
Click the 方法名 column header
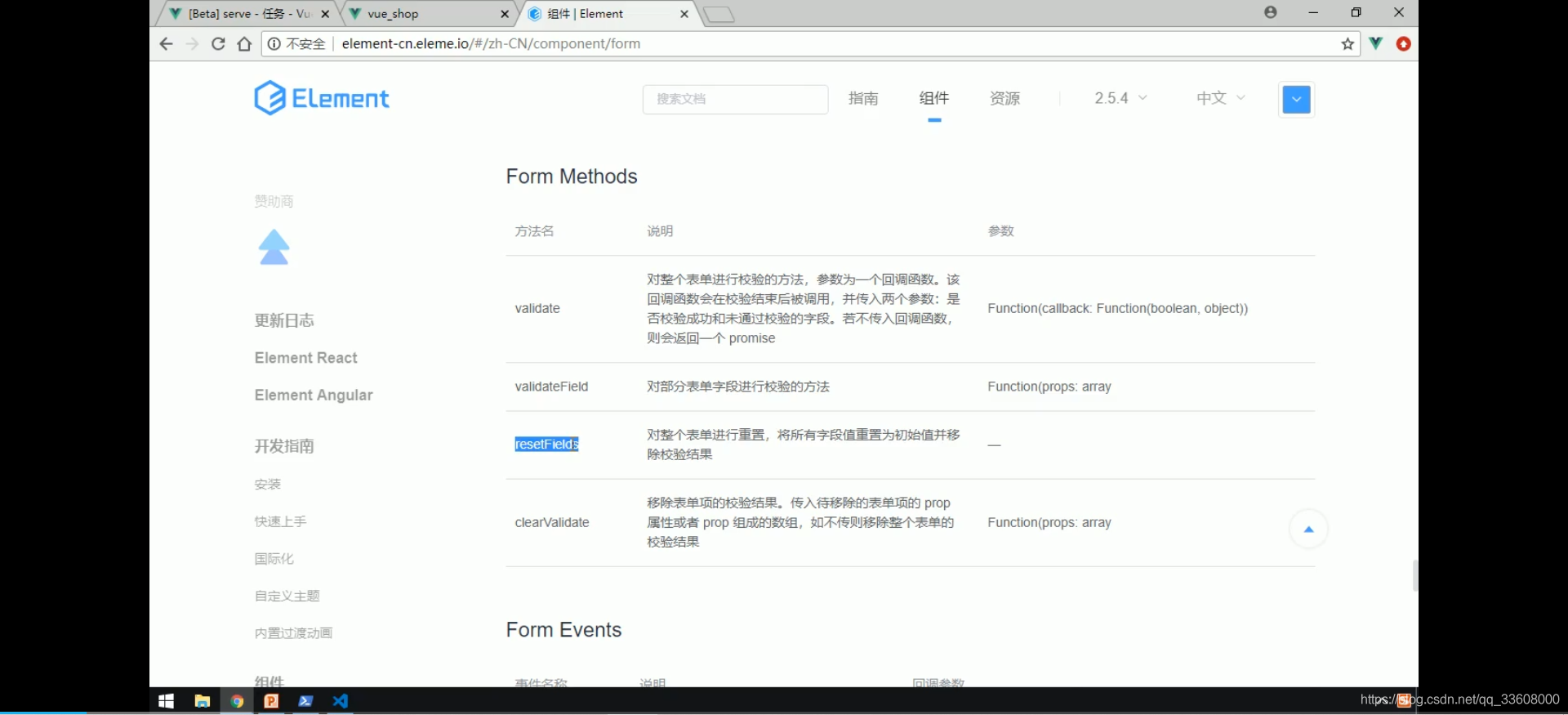point(534,231)
